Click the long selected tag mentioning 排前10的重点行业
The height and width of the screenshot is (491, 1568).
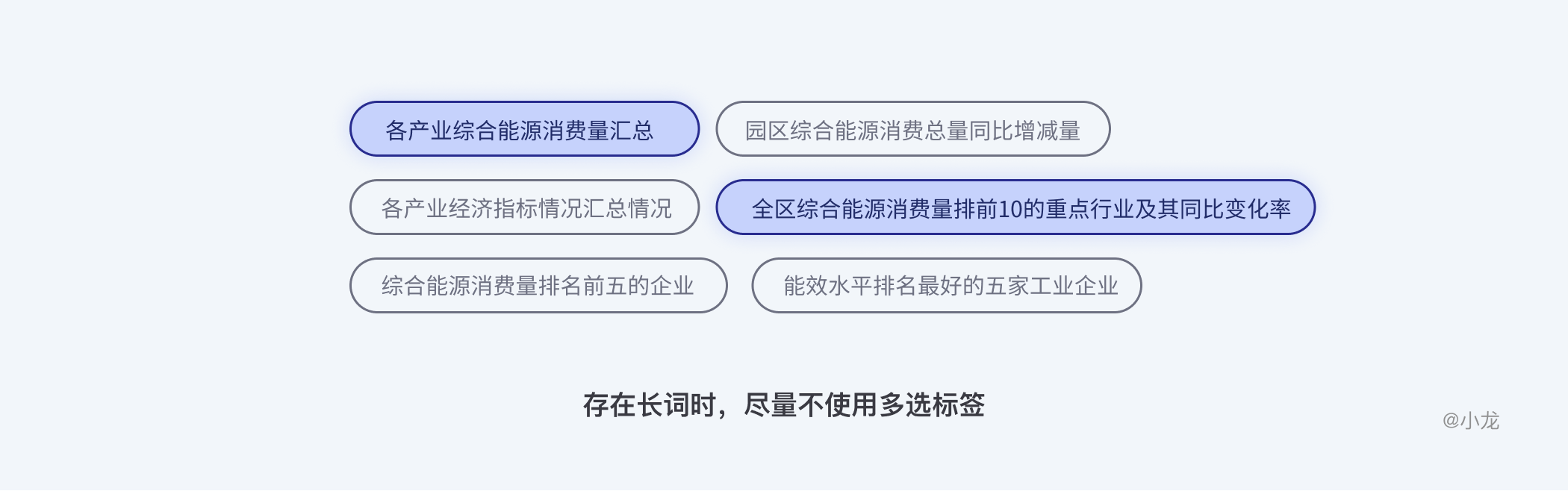1015,207
